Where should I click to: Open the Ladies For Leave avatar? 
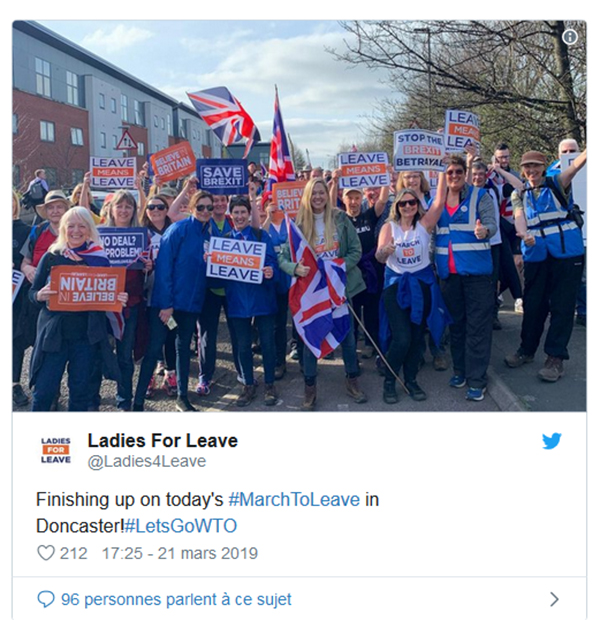pos(56,450)
